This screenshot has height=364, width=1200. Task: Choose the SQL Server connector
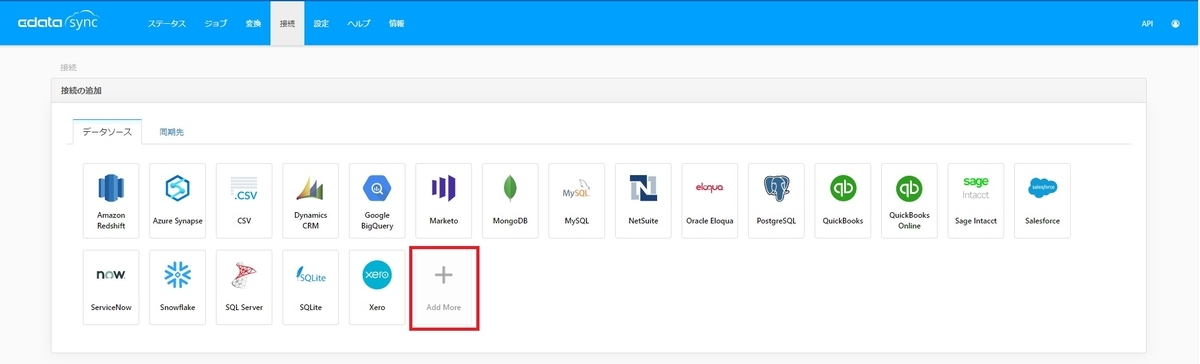pos(244,288)
